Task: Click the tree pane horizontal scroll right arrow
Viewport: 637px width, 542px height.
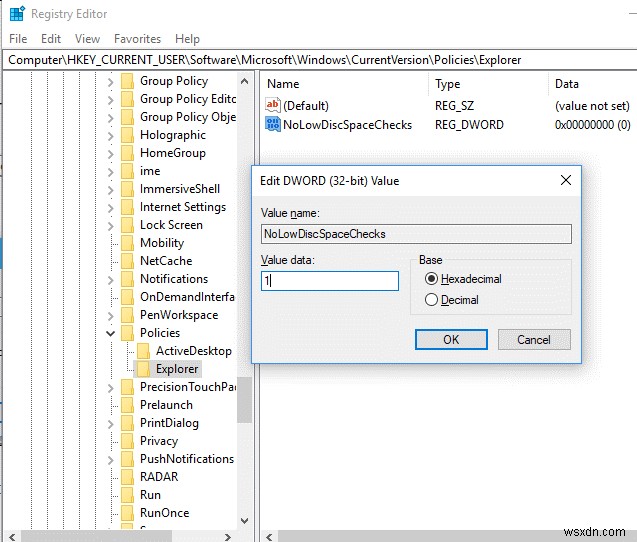Action: (x=228, y=537)
